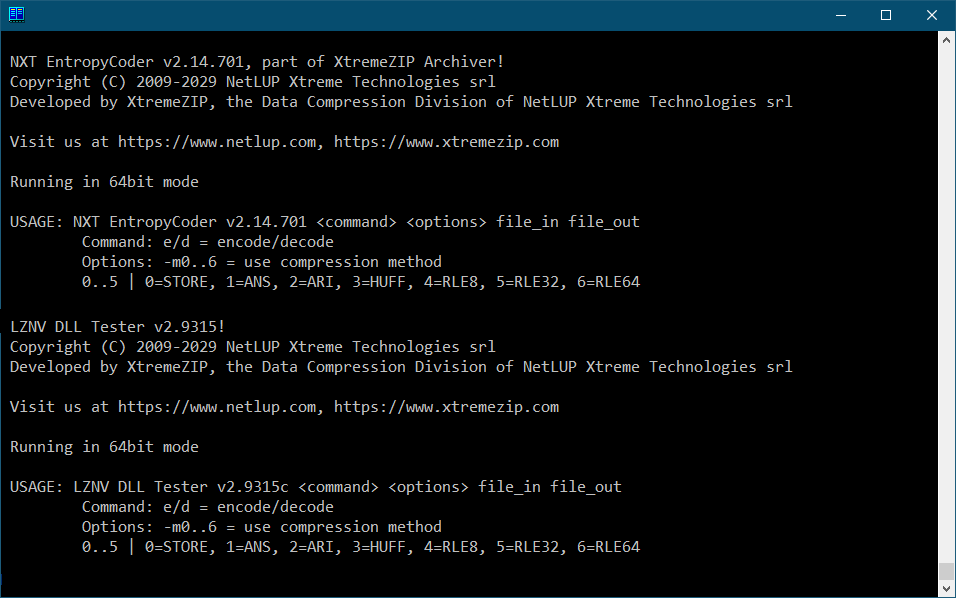Click the scrollbar up arrow

pos(946,40)
